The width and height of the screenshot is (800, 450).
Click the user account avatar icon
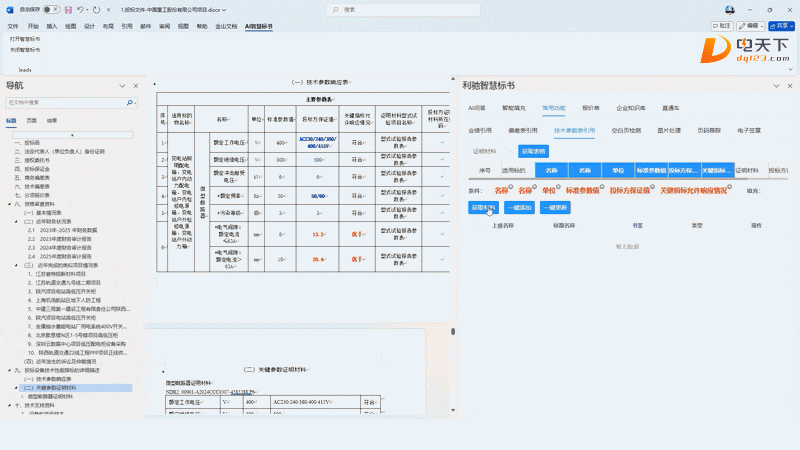730,10
